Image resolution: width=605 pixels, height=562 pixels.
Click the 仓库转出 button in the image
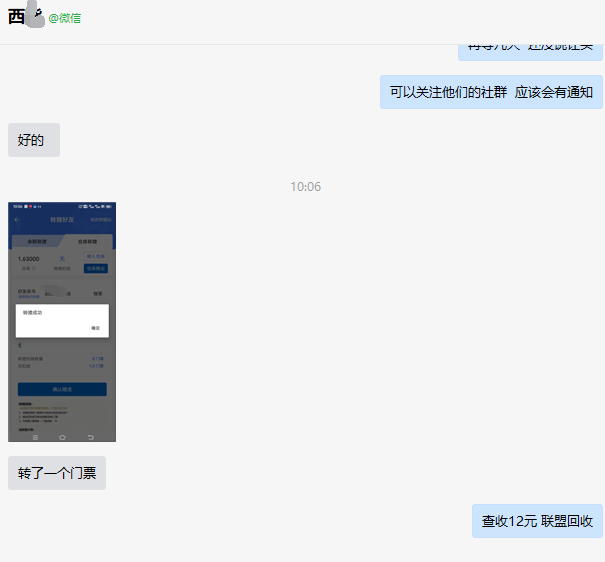point(96,268)
